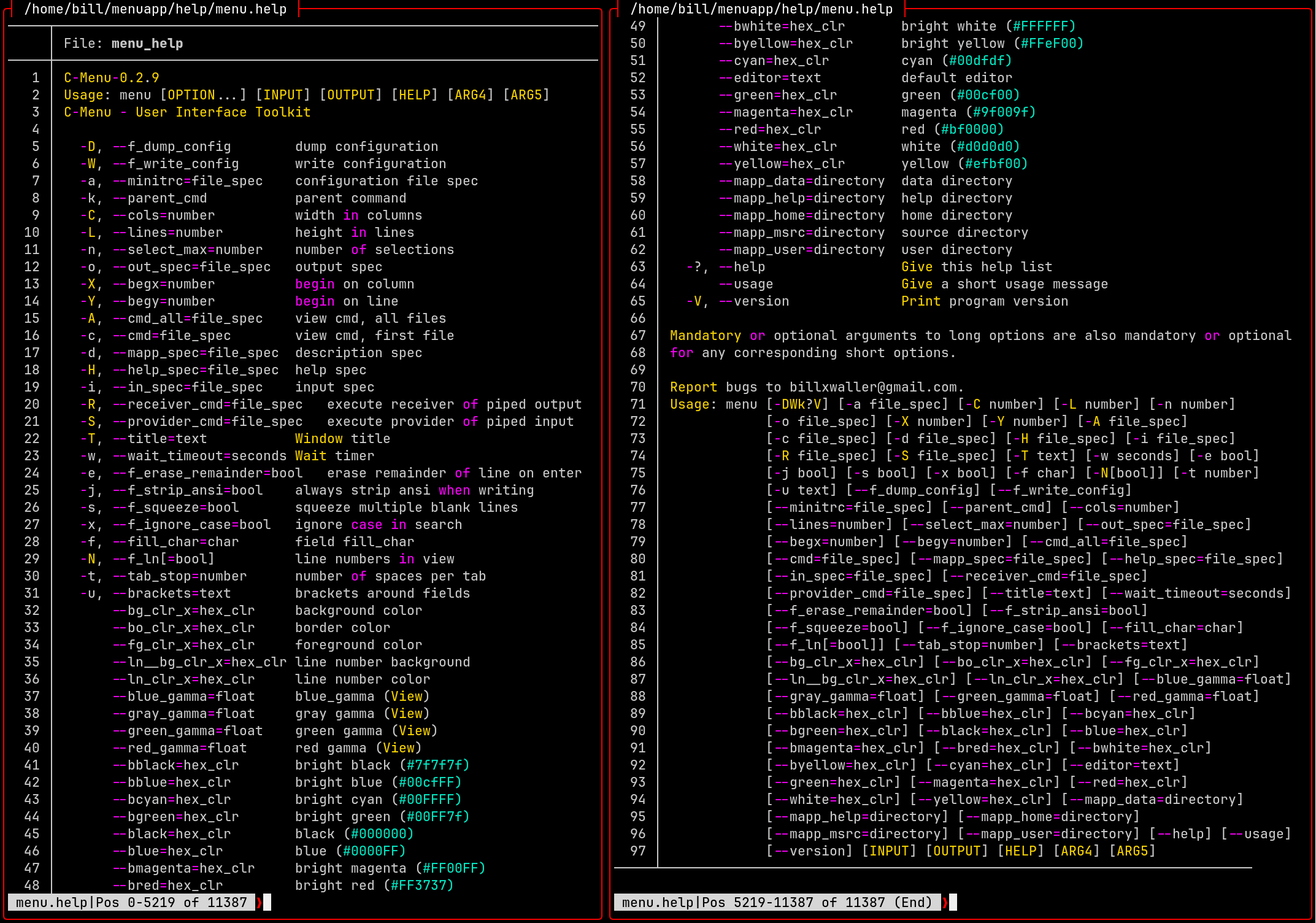
Task: Click '[--version]' on line 97
Action: [810, 851]
